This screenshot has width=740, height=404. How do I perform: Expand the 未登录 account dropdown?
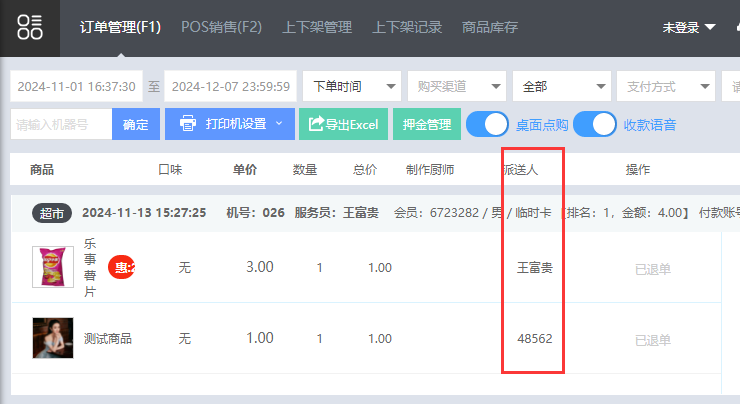(x=689, y=28)
